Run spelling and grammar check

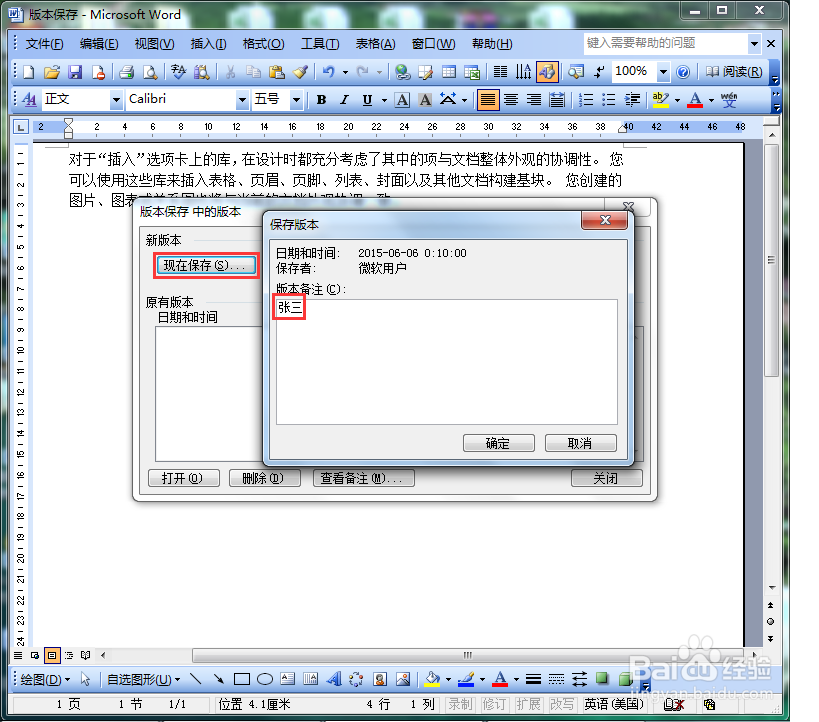click(179, 72)
